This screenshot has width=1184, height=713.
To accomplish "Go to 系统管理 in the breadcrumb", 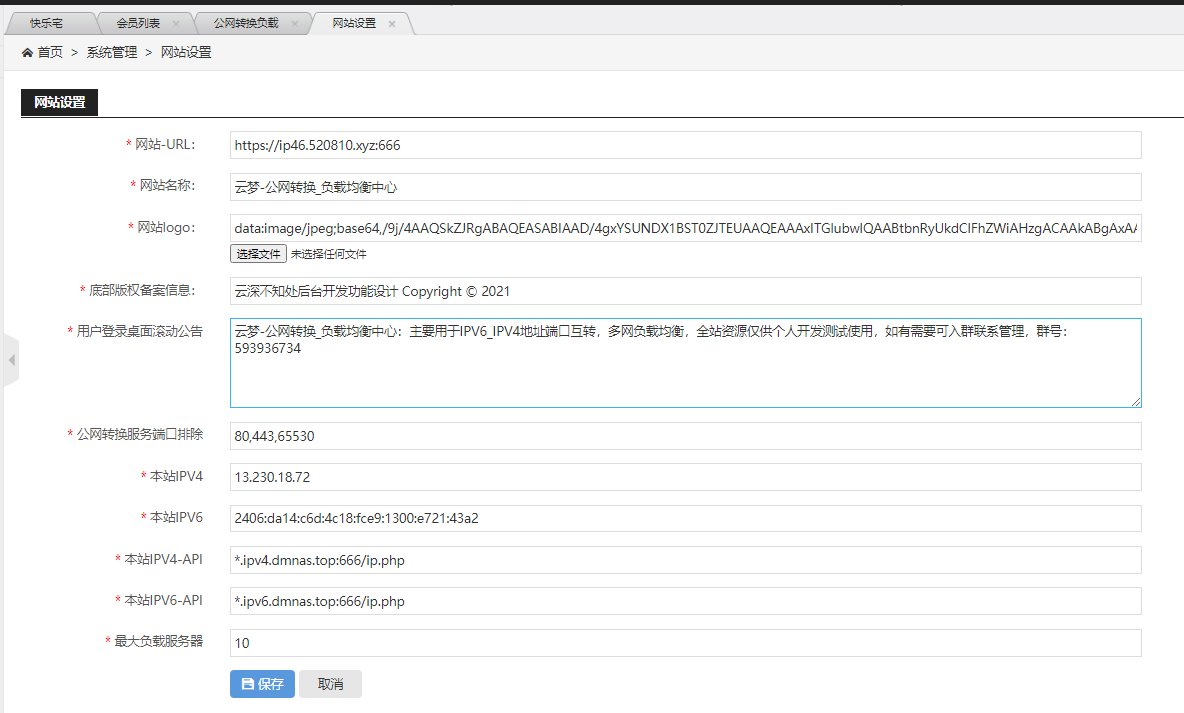I will coord(112,53).
